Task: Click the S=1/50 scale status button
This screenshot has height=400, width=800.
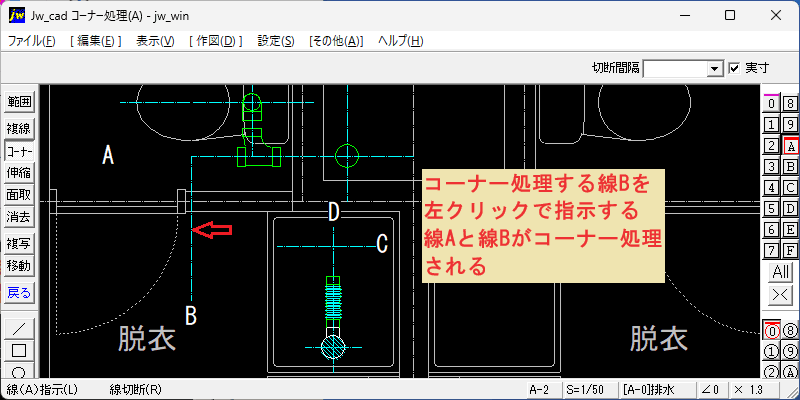Action: click(589, 390)
